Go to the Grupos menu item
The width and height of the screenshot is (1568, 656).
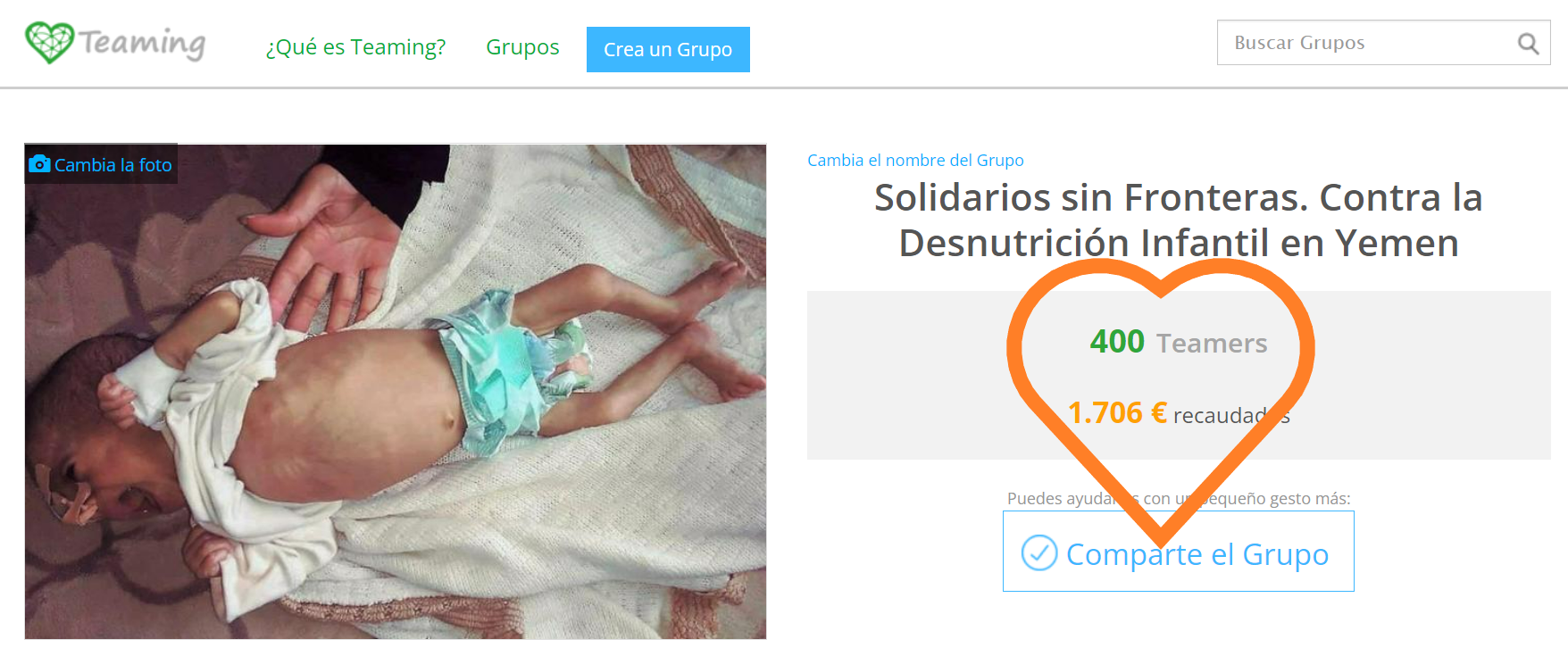522,47
